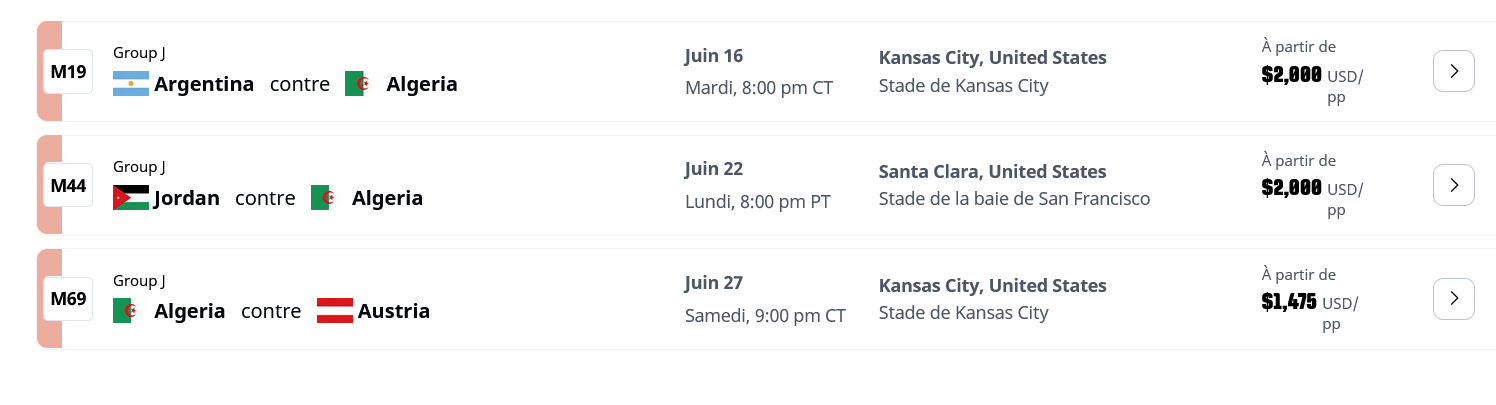Click the $2,000 price for Argentina match
Viewport: 1496px width, 405px height.
(1291, 74)
